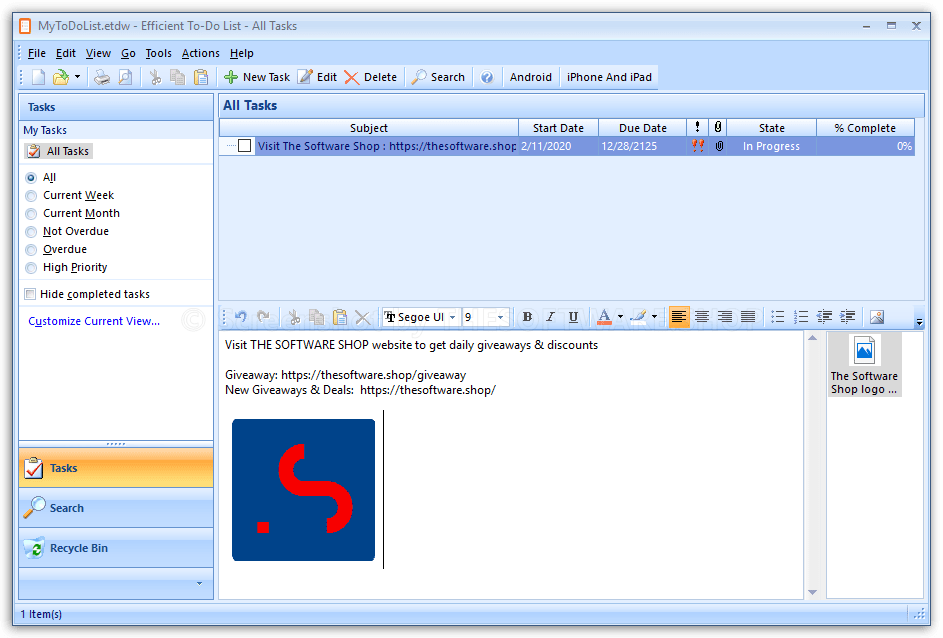Click the Copy icon in main toolbar
This screenshot has width=943, height=638.
tap(177, 77)
